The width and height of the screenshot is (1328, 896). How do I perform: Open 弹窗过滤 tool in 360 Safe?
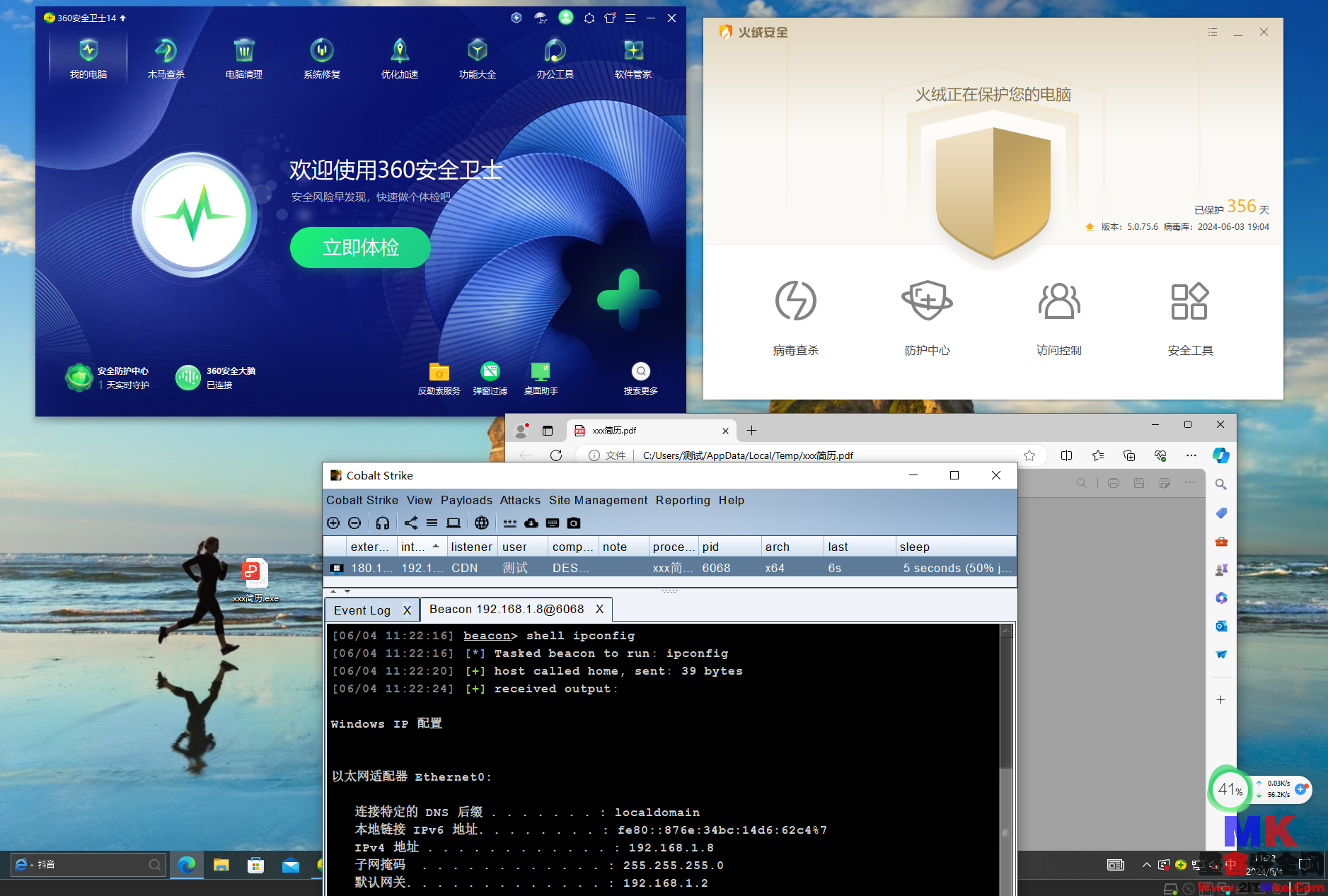click(x=490, y=378)
